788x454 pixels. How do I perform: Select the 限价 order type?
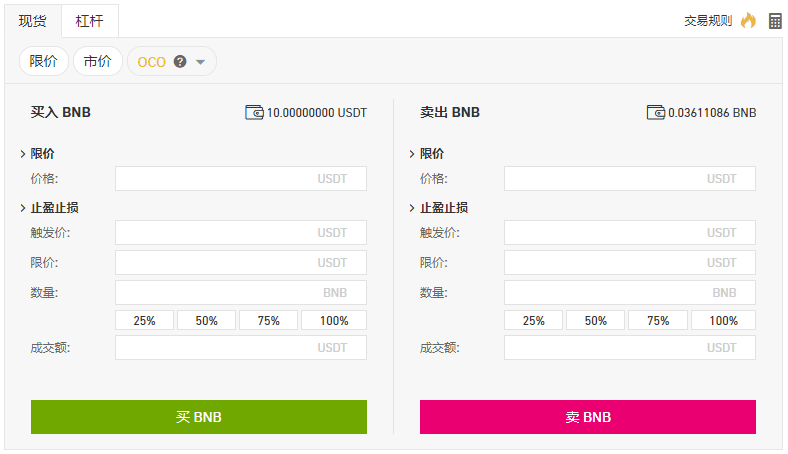pos(44,61)
